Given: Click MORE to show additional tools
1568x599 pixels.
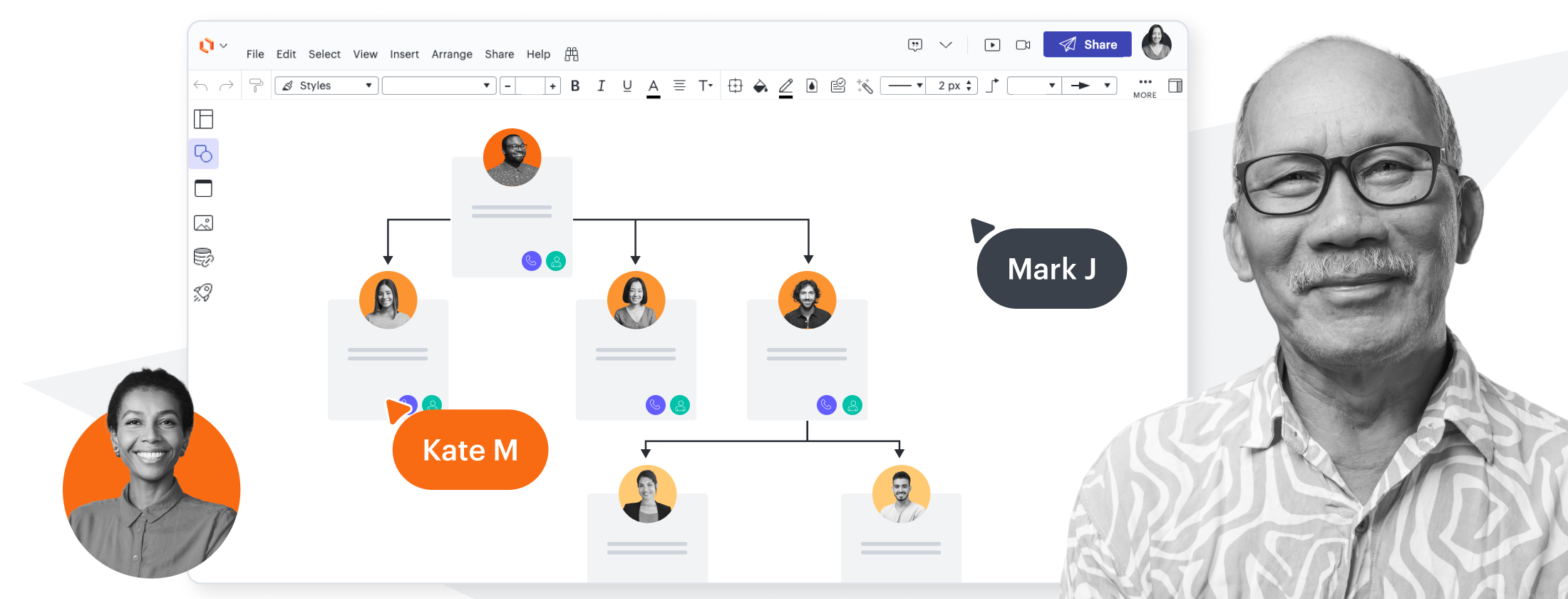Looking at the screenshot, I should tap(1145, 87).
